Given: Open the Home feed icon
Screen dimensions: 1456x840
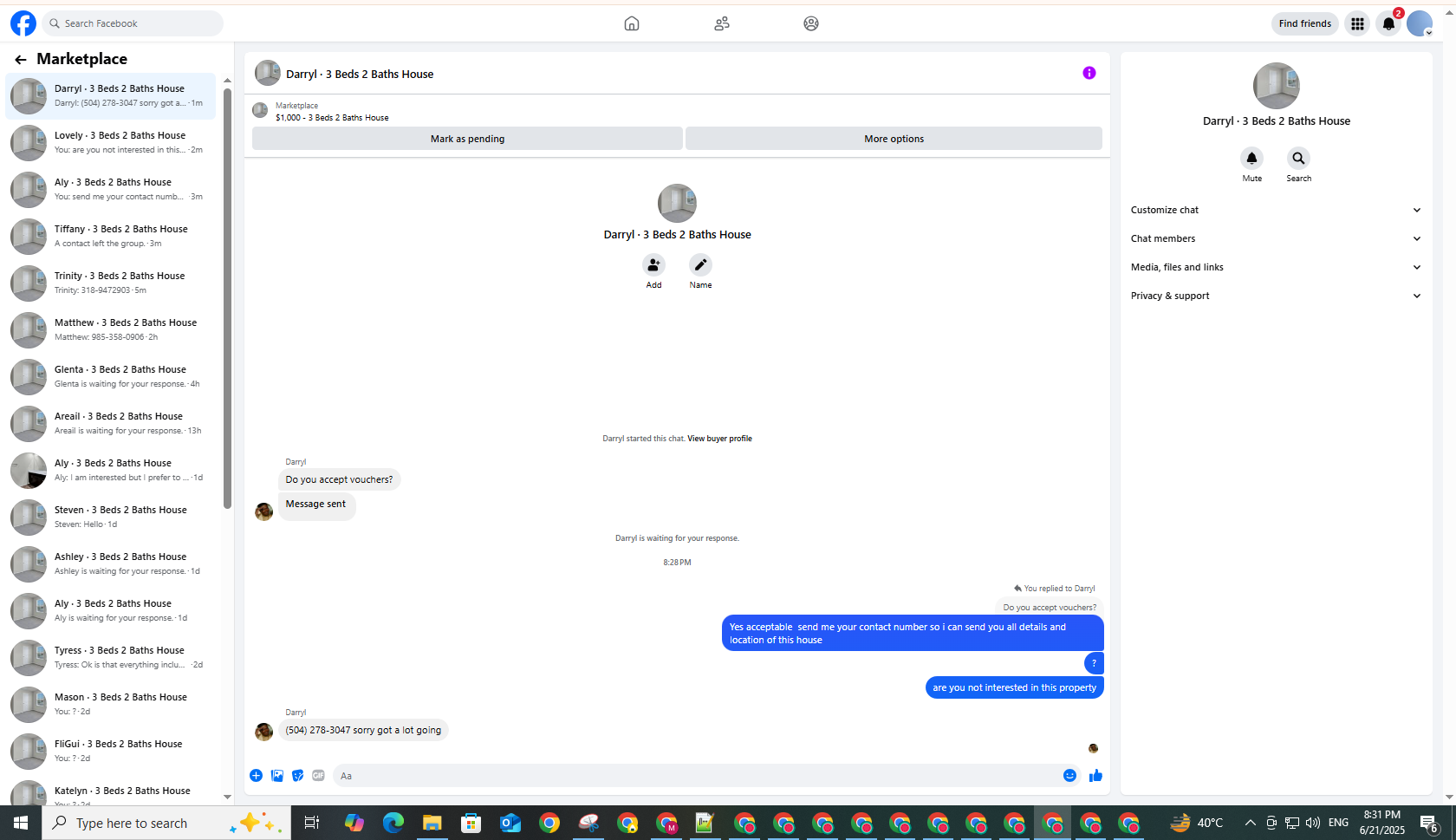Looking at the screenshot, I should 632,23.
